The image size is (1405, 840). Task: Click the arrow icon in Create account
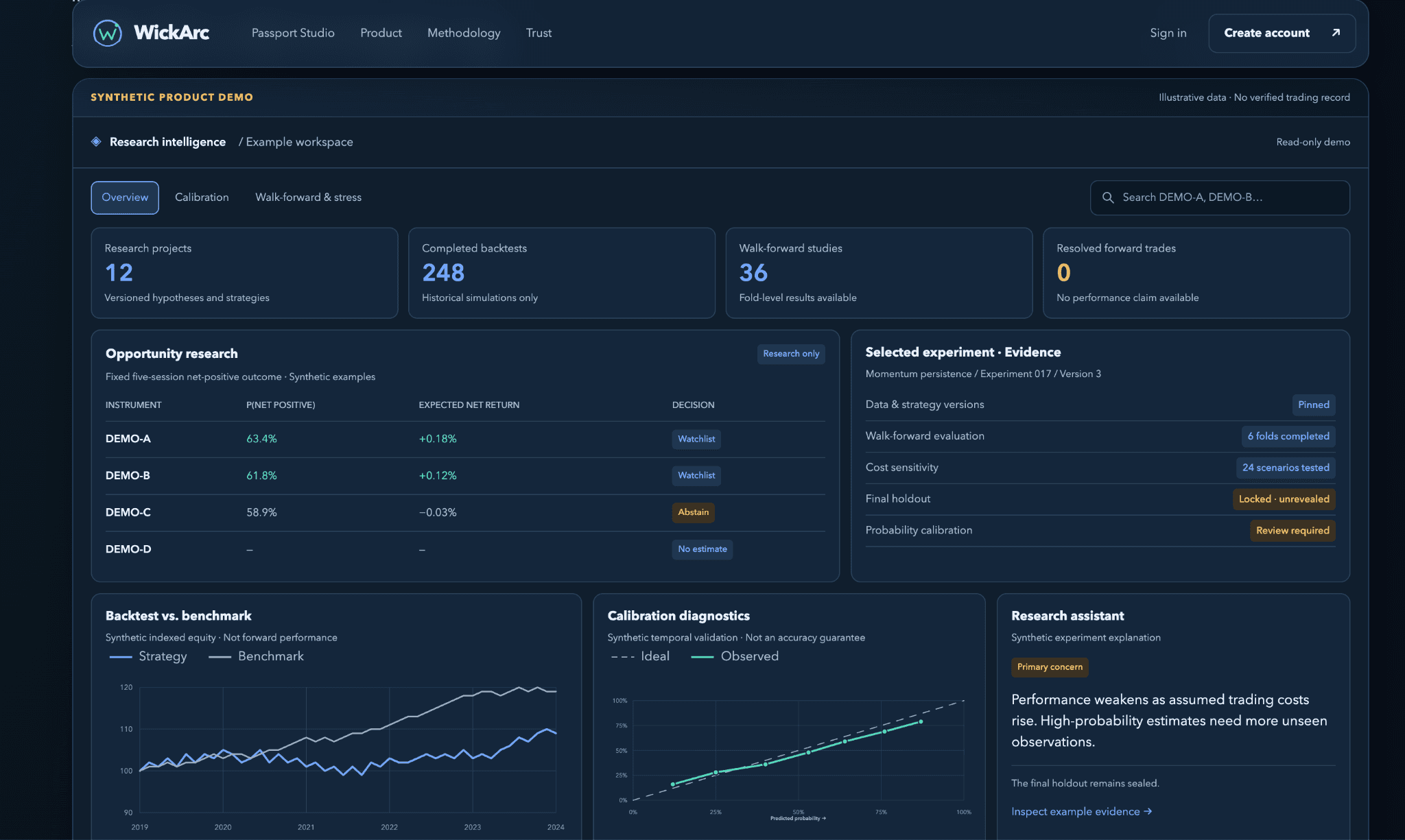(1335, 32)
